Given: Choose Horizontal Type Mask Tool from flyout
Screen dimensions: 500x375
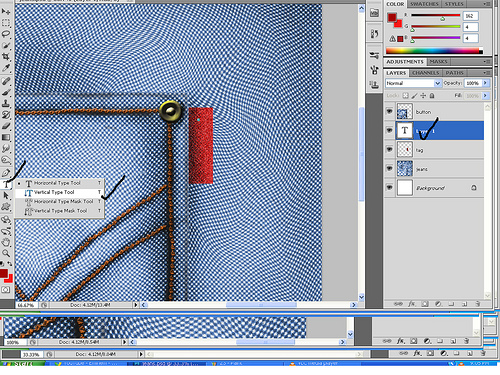Looking at the screenshot, I should (60, 202).
